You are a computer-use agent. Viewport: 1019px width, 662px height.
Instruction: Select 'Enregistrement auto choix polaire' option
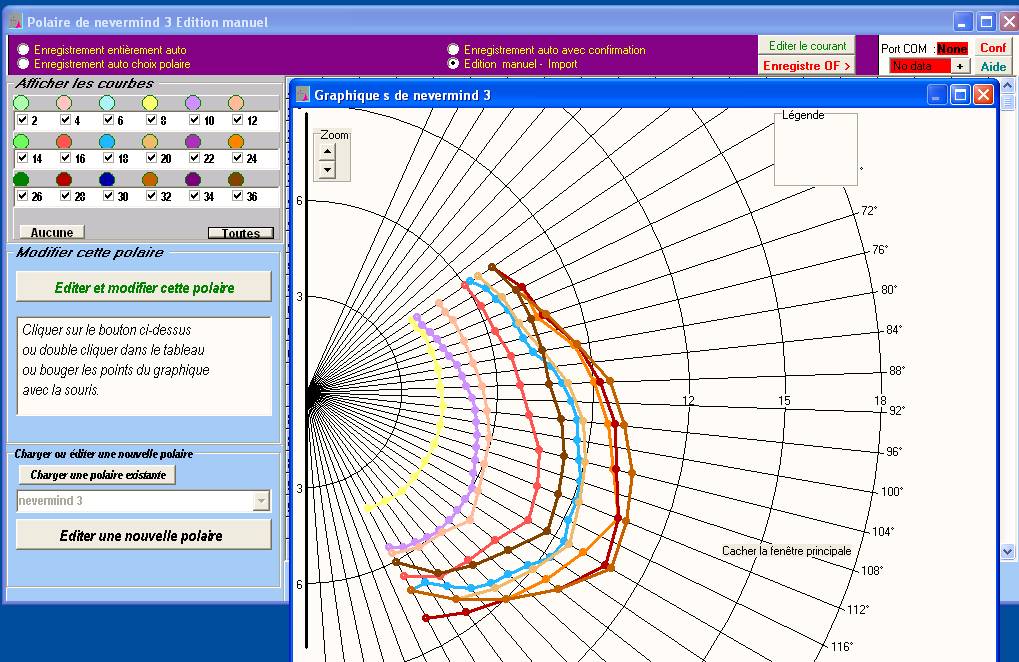tap(23, 63)
